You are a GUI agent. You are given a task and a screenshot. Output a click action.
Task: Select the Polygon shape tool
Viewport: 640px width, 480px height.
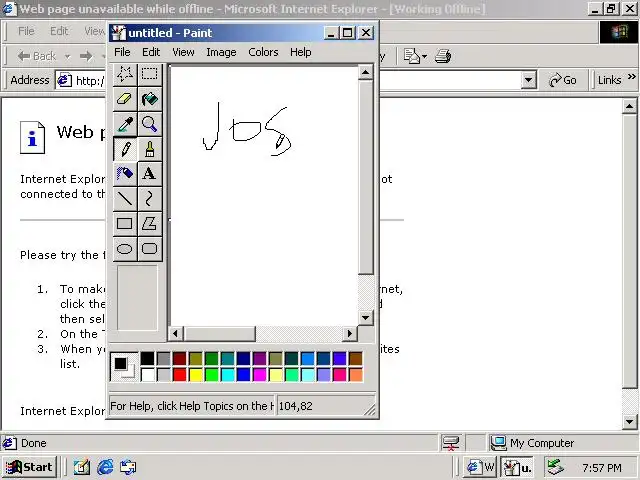coord(149,224)
